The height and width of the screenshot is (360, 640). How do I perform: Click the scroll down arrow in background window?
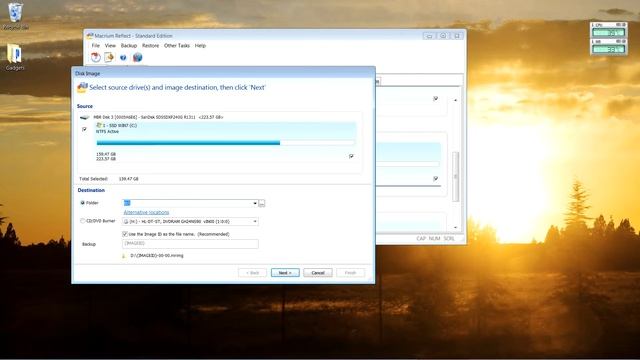(456, 227)
